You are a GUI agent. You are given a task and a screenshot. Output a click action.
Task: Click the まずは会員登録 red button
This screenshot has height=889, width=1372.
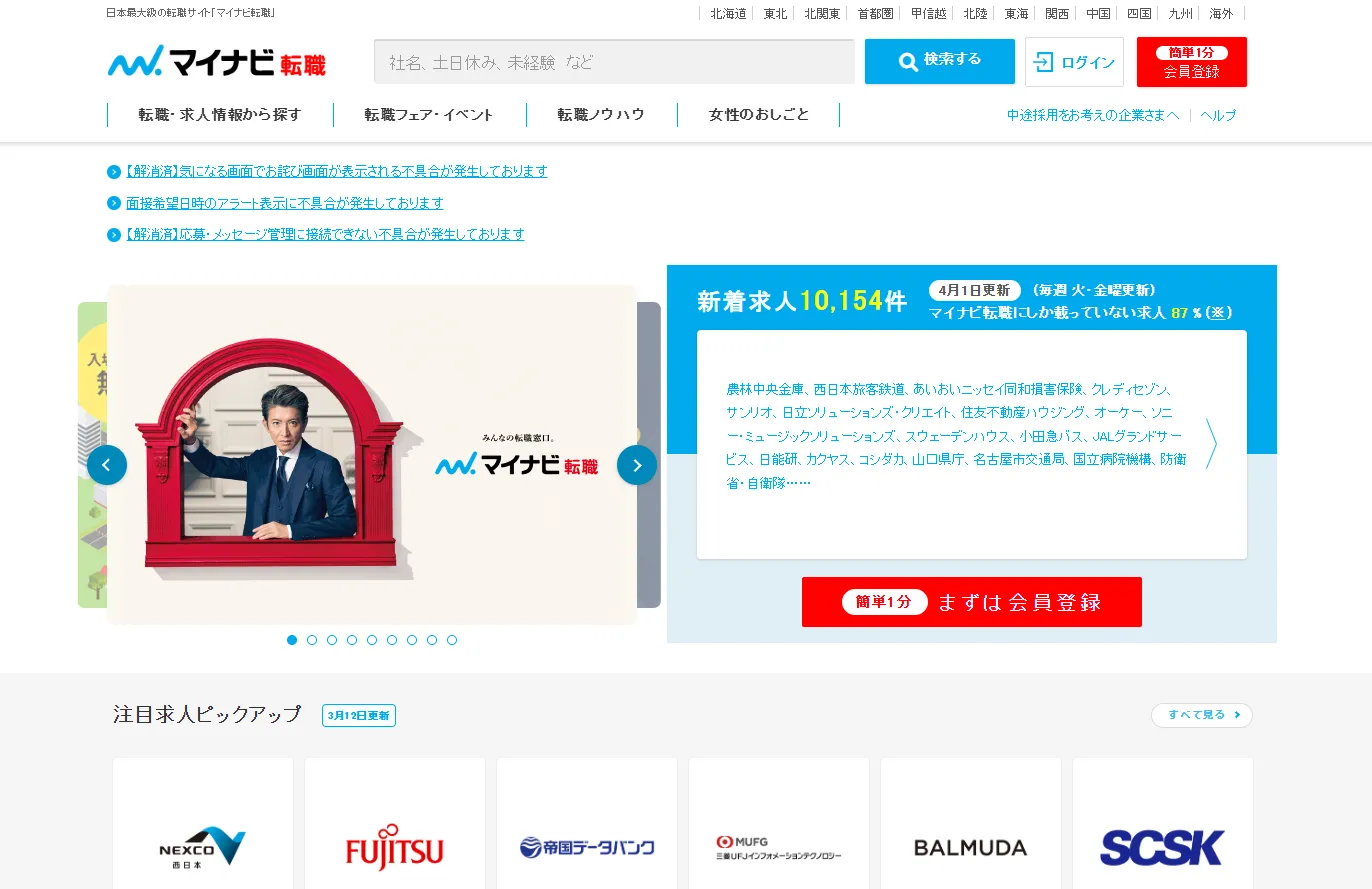point(972,602)
